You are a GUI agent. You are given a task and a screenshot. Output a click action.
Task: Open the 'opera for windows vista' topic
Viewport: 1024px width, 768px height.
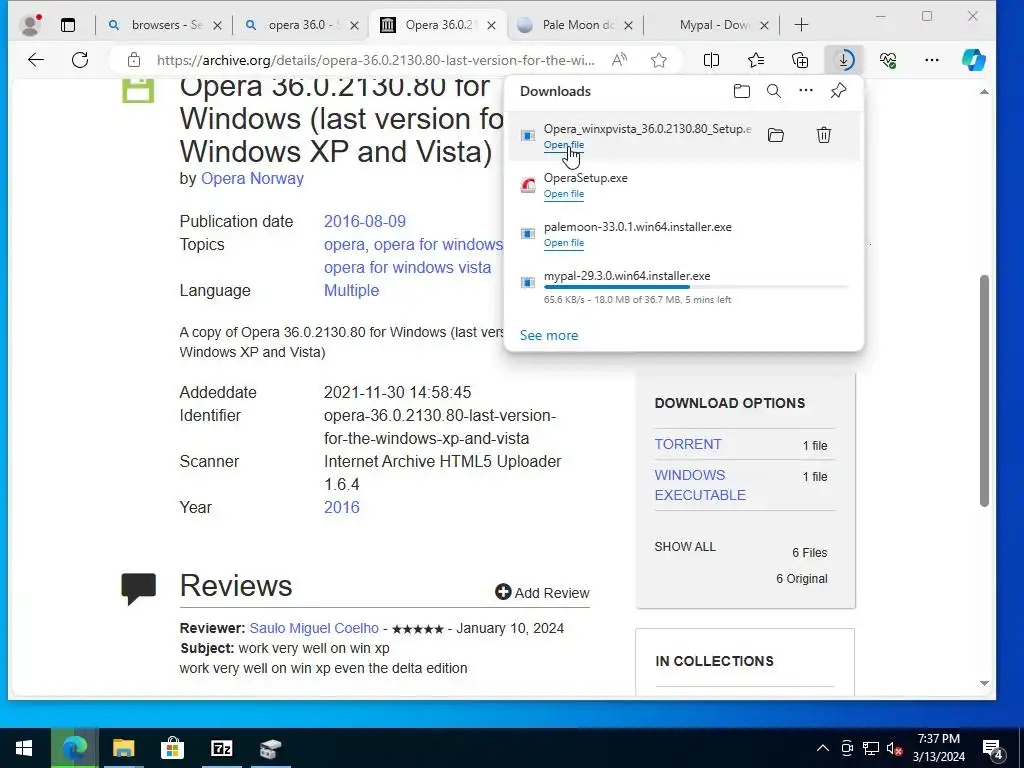pyautogui.click(x=408, y=267)
